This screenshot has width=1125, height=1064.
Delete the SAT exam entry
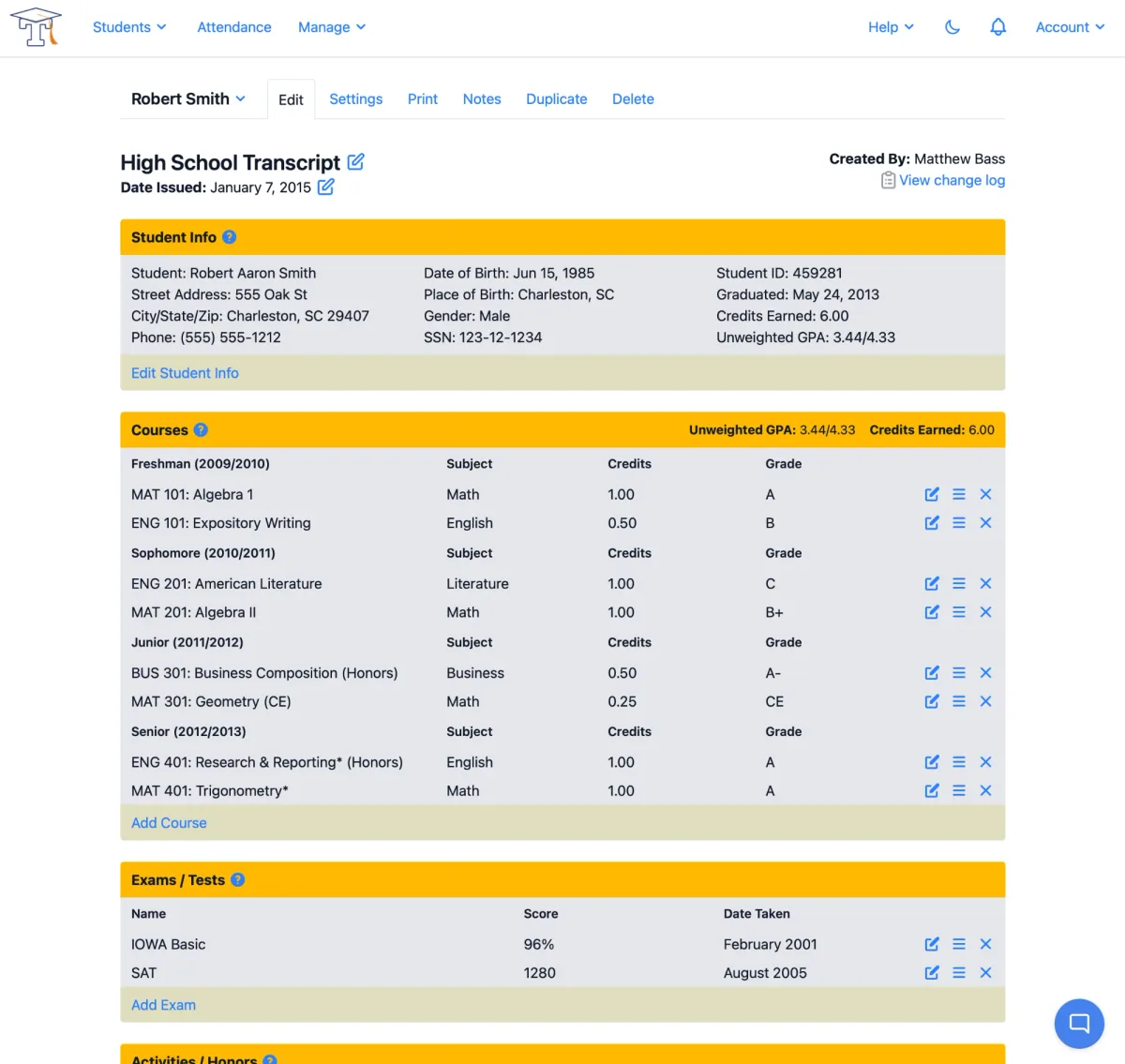click(x=985, y=973)
